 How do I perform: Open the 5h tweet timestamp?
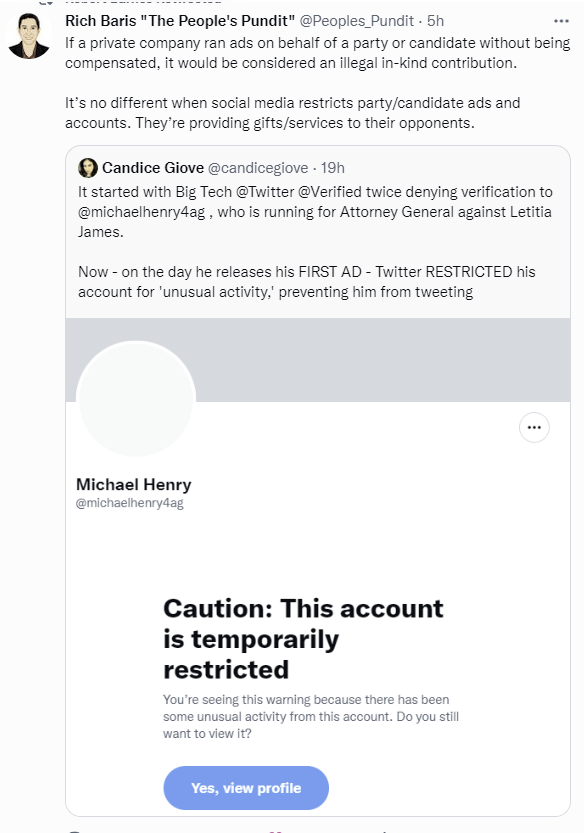point(435,21)
